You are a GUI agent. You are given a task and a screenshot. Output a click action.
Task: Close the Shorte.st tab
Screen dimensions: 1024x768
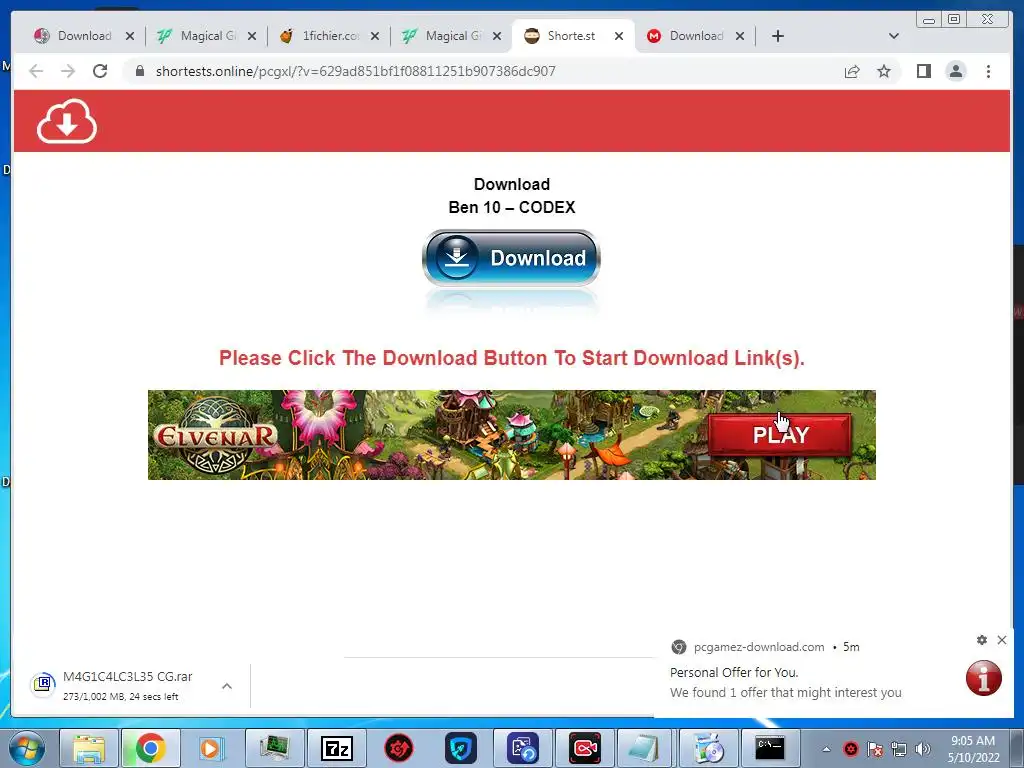[x=618, y=36]
